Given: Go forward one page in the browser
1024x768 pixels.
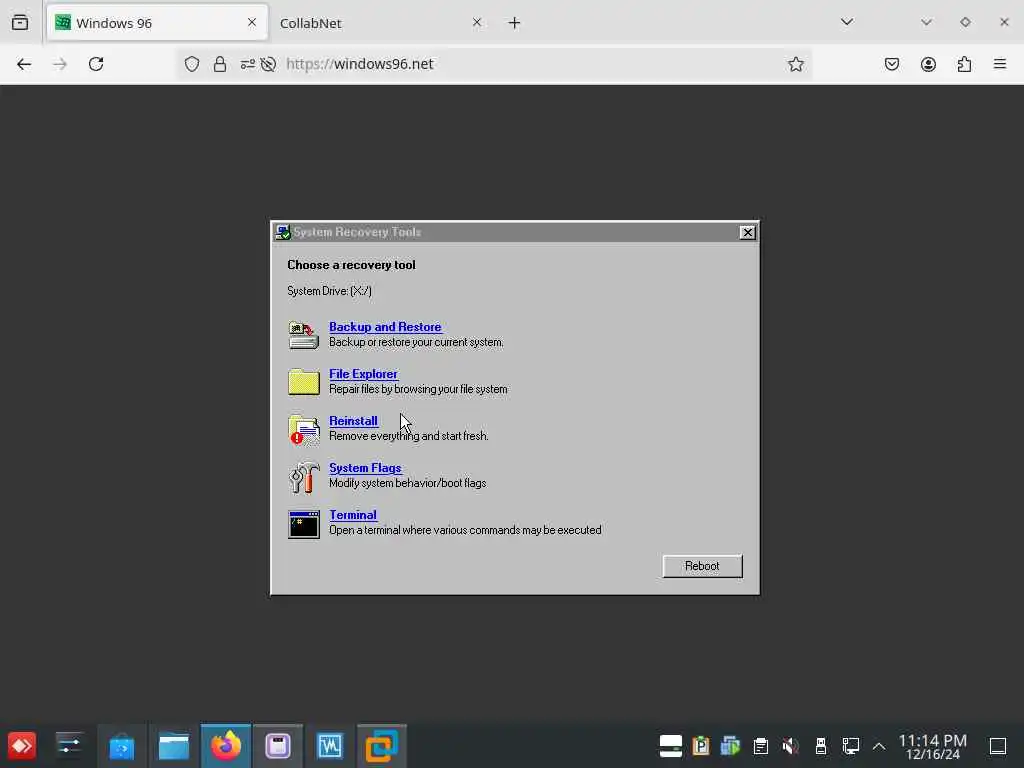Looking at the screenshot, I should (60, 64).
